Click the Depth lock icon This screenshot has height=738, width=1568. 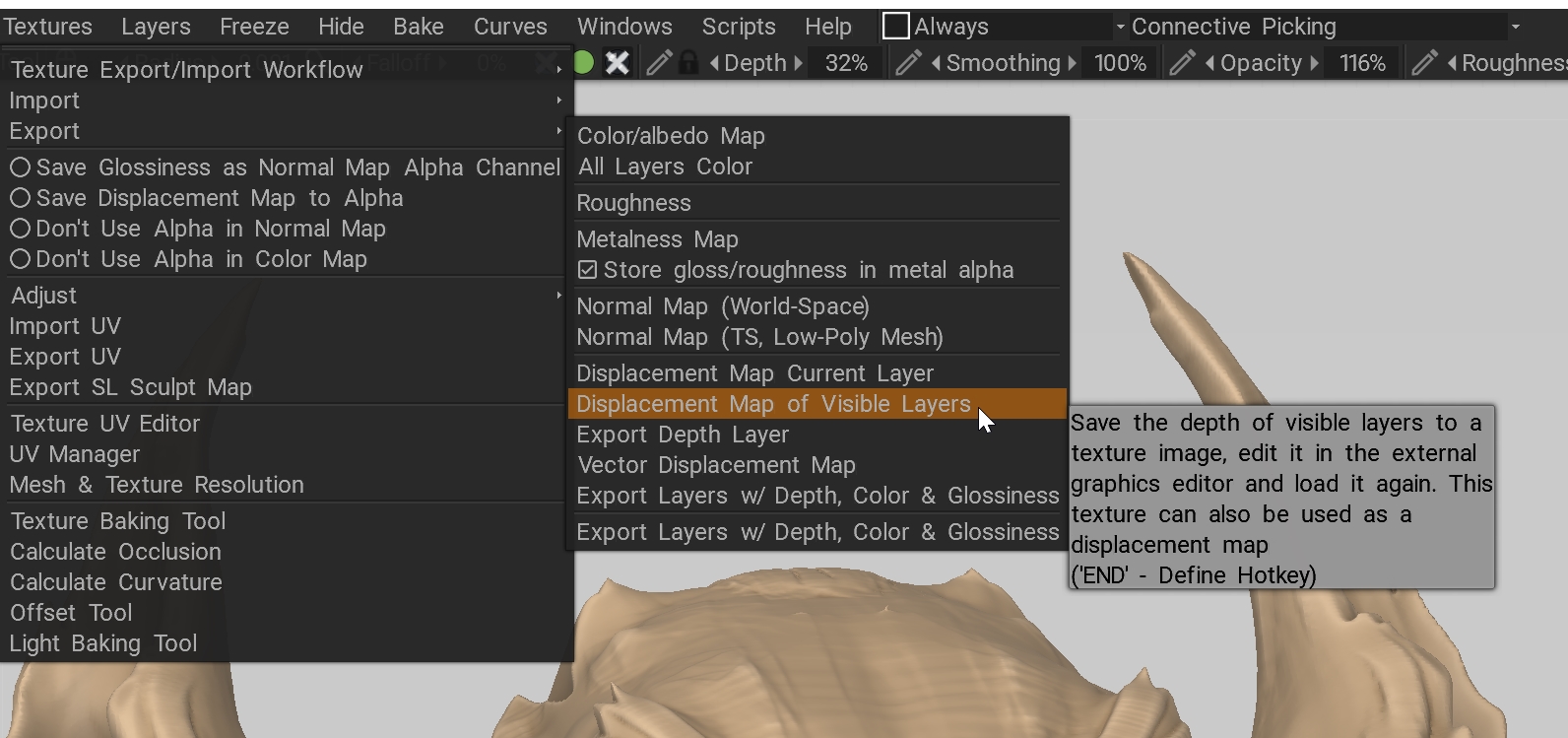688,63
